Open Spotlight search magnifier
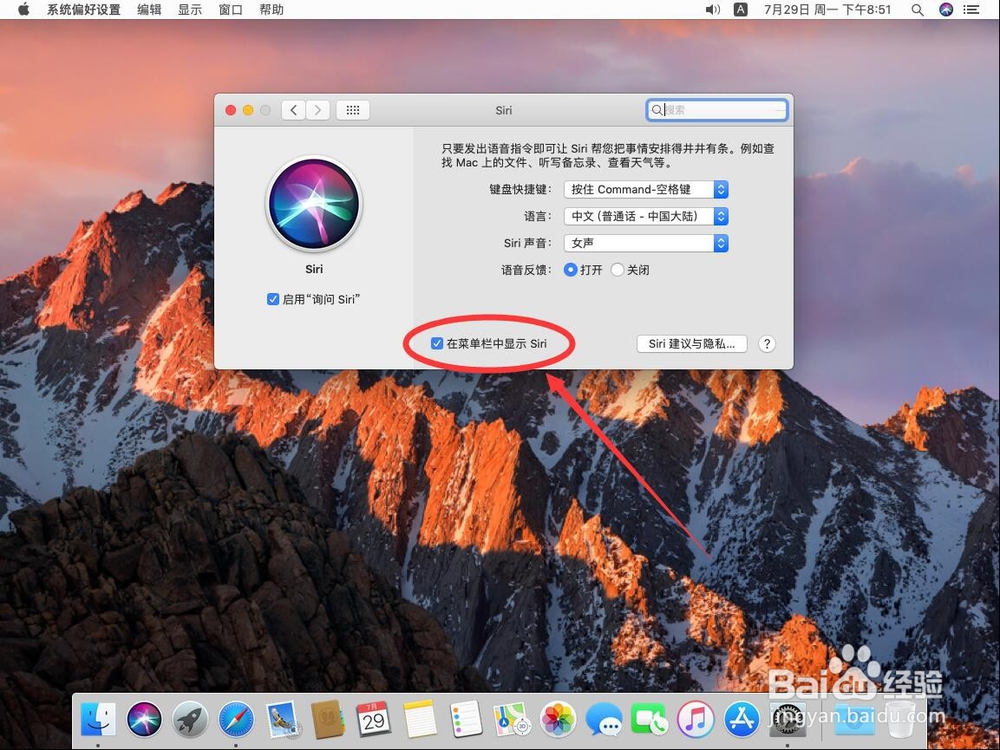This screenshot has height=750, width=1000. pyautogui.click(x=918, y=10)
